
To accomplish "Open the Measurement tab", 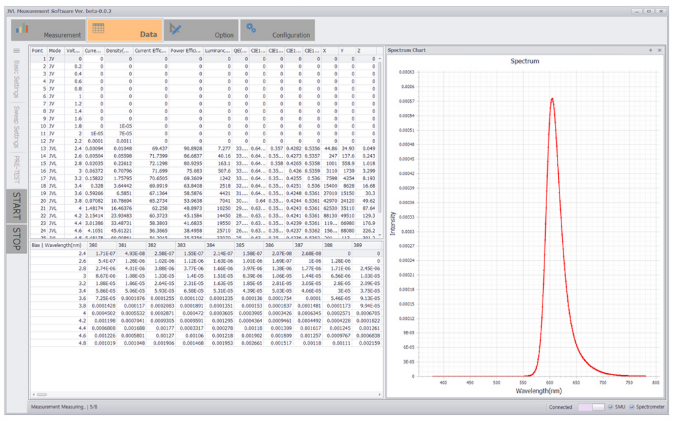I will pos(48,30).
